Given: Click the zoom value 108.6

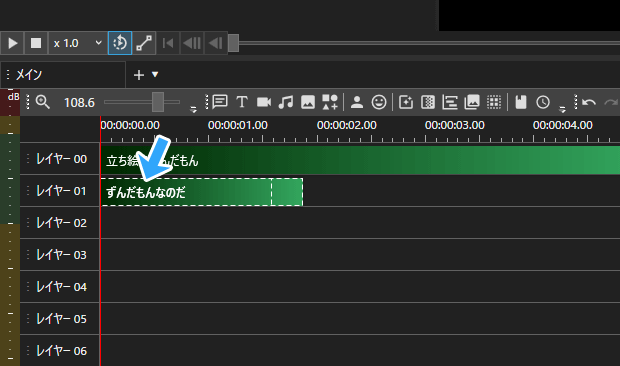Looking at the screenshot, I should [x=79, y=103].
